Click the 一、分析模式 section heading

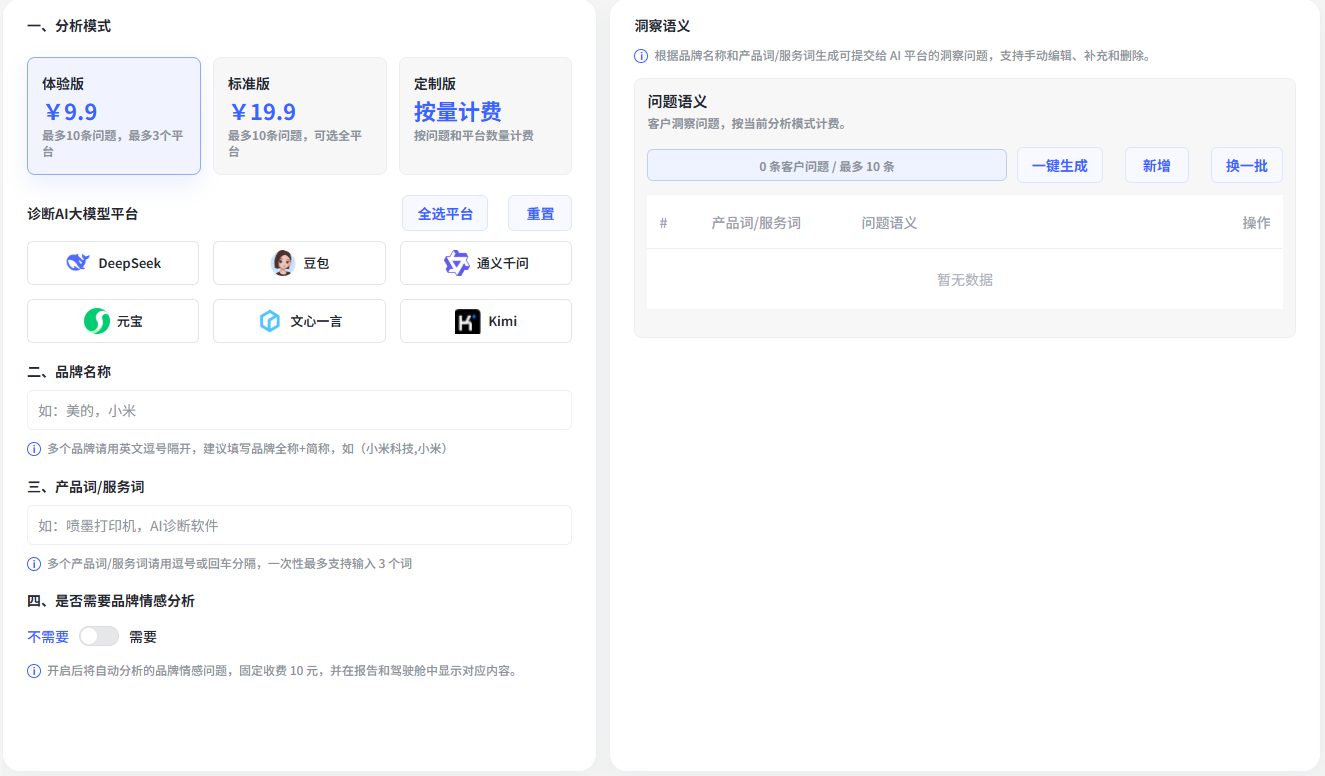click(x=69, y=26)
